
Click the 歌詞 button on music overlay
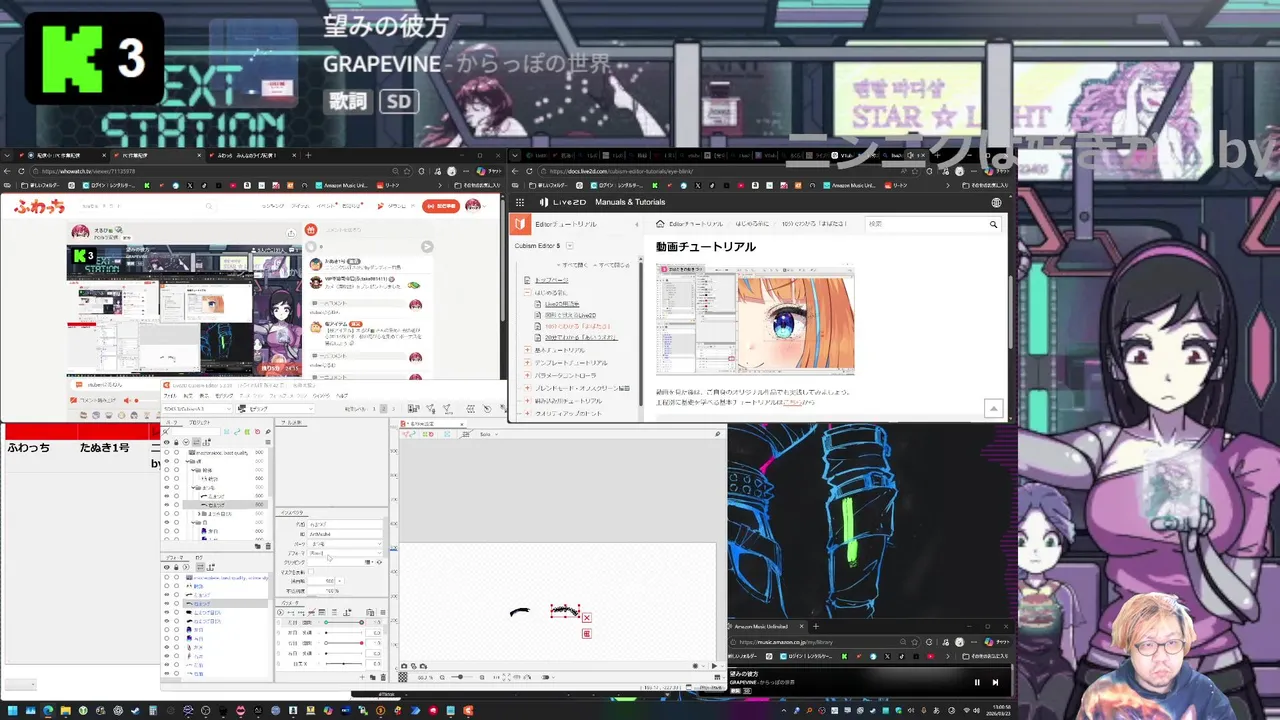tap(348, 101)
